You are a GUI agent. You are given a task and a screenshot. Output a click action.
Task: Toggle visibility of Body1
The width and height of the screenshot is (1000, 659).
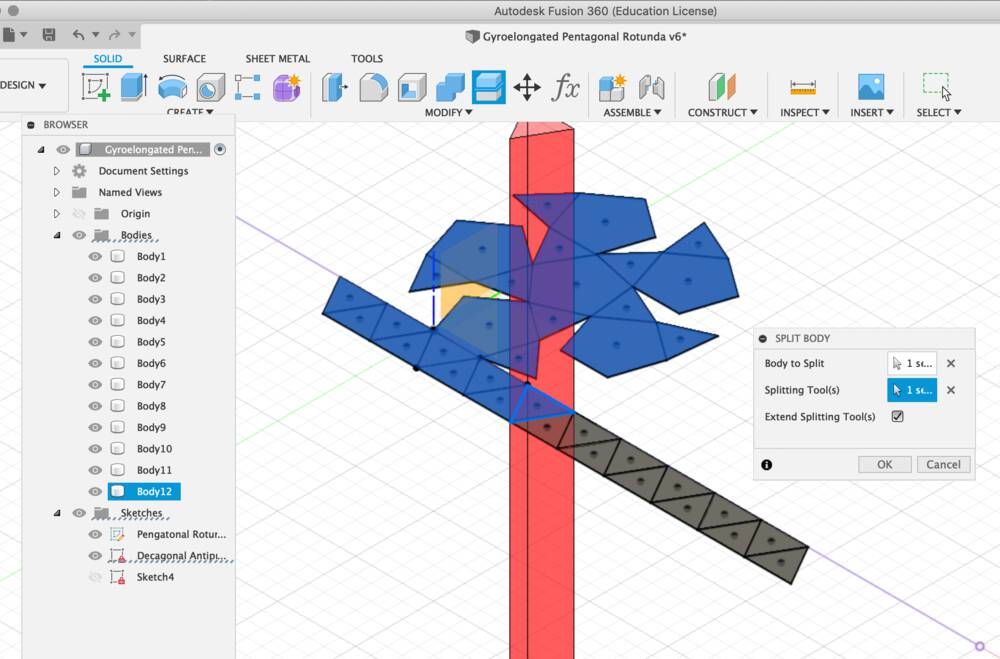point(94,256)
